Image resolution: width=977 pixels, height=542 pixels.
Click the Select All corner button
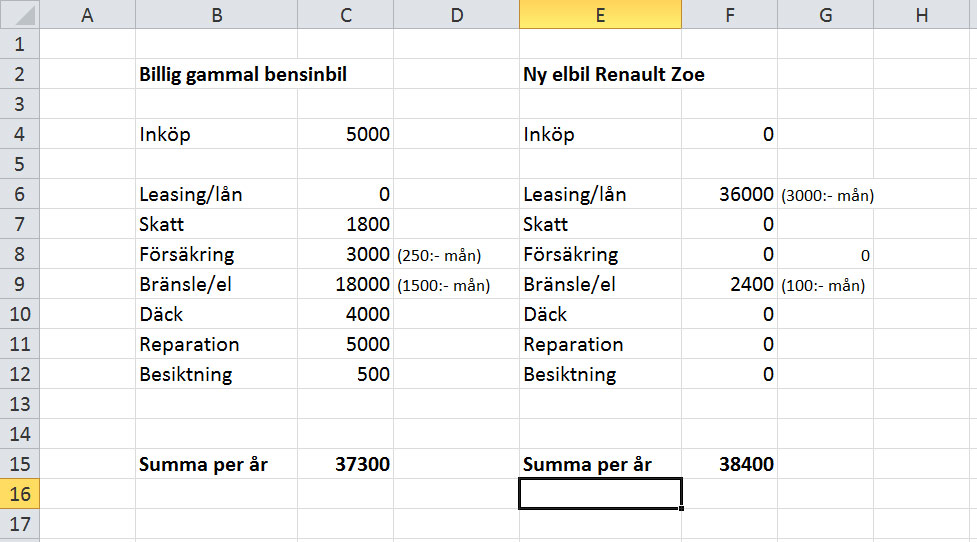[18, 14]
